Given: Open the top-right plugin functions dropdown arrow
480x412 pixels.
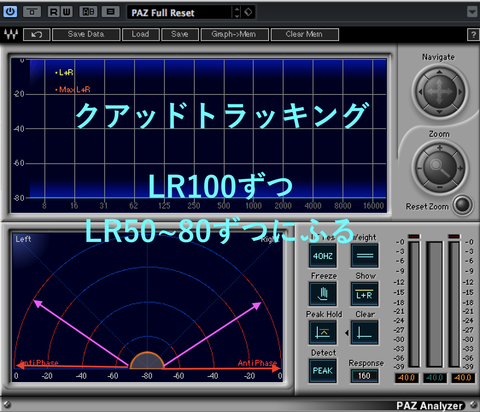Looking at the screenshot, I should click(472, 12).
